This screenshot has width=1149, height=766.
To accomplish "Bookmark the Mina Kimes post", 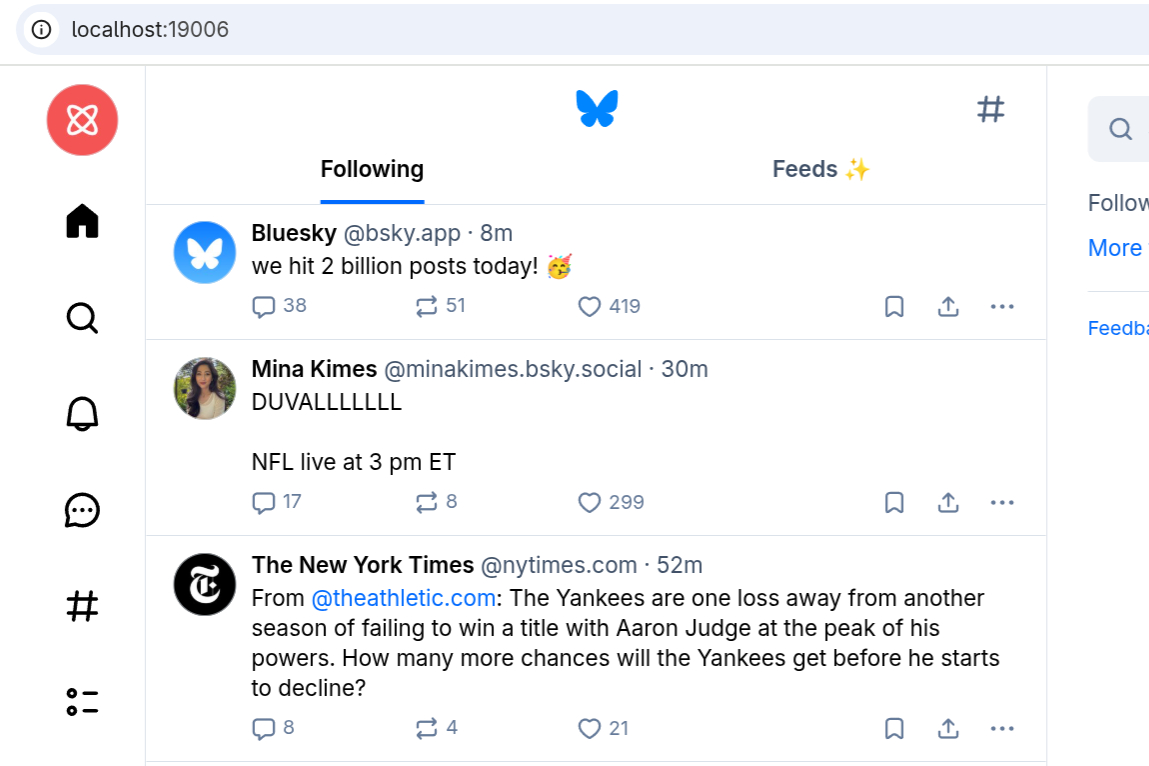I will click(x=894, y=502).
